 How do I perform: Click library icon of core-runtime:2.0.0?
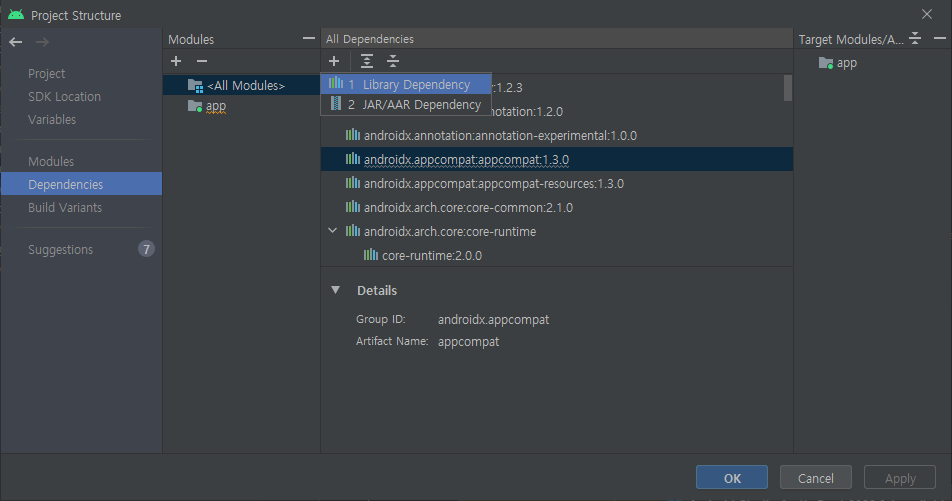pyautogui.click(x=371, y=255)
